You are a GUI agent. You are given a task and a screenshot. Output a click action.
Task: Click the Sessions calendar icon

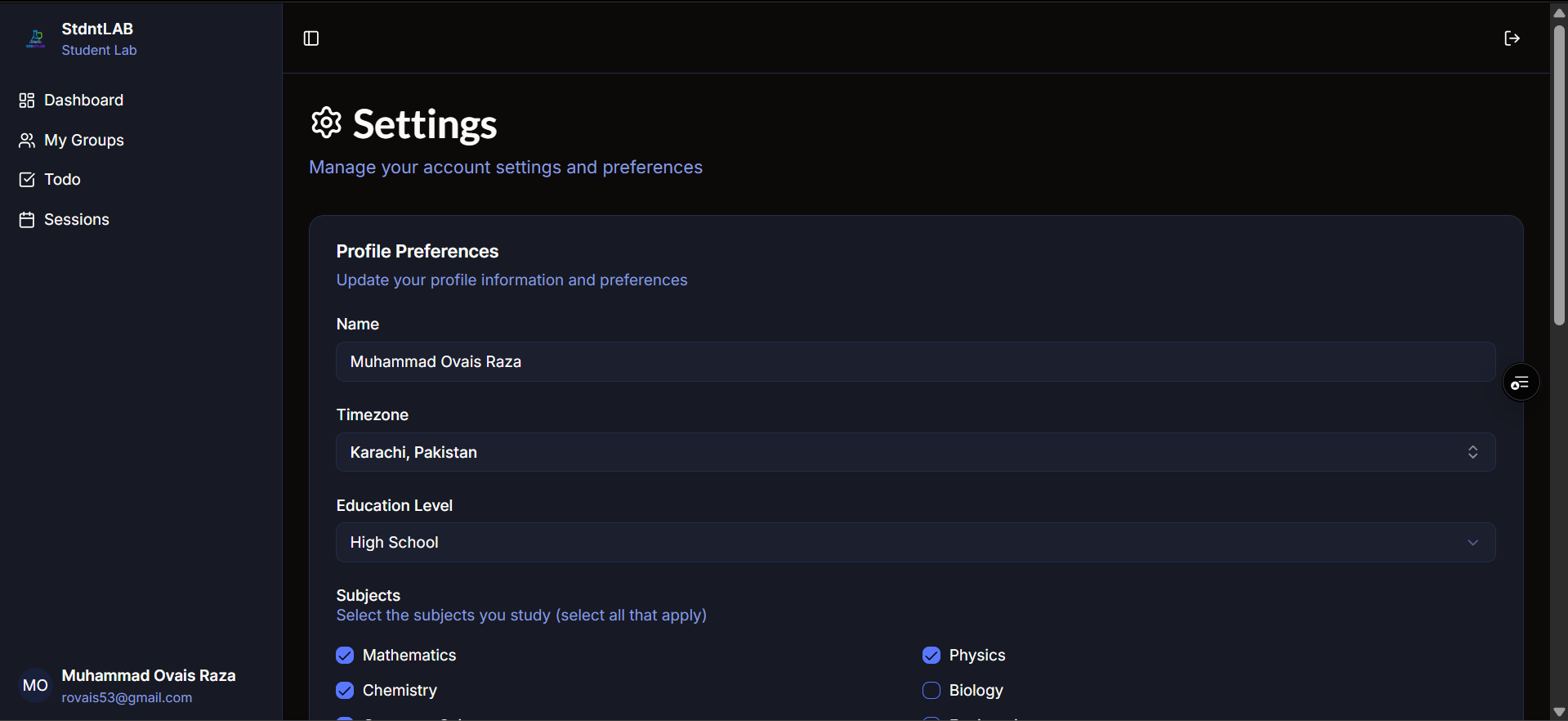(27, 220)
